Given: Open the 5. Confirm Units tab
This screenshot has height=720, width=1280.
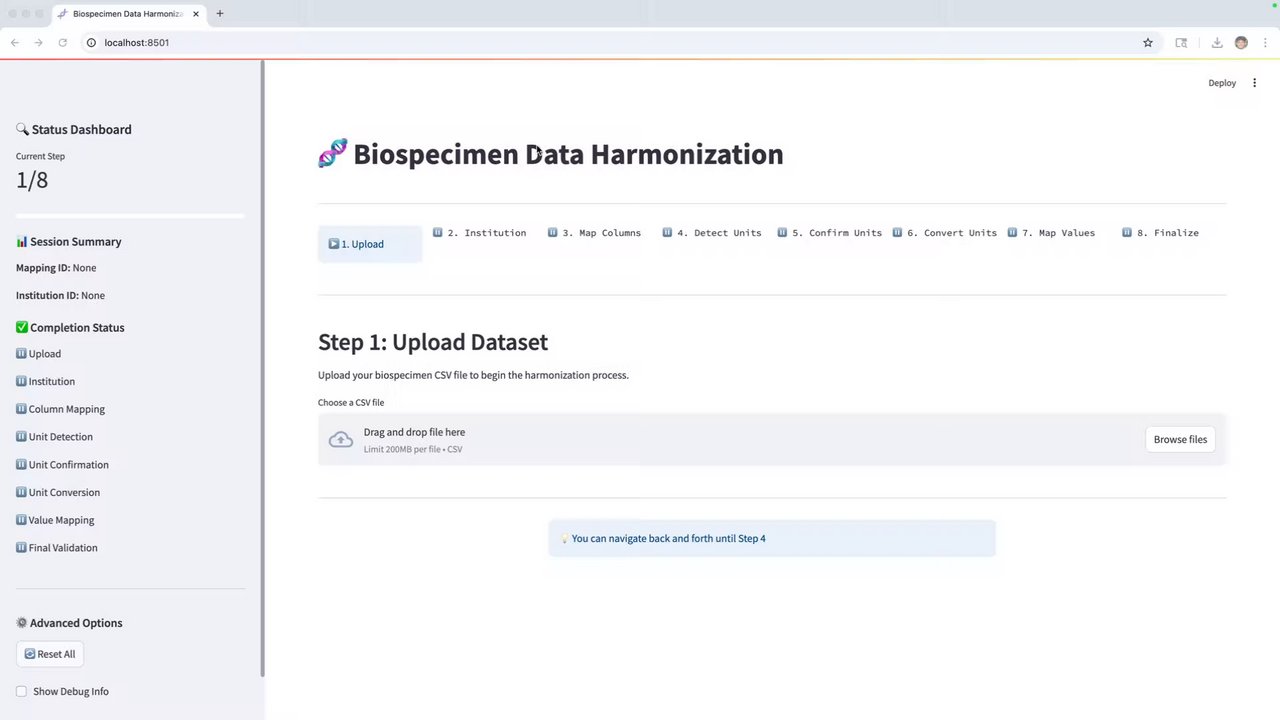Looking at the screenshot, I should [836, 233].
